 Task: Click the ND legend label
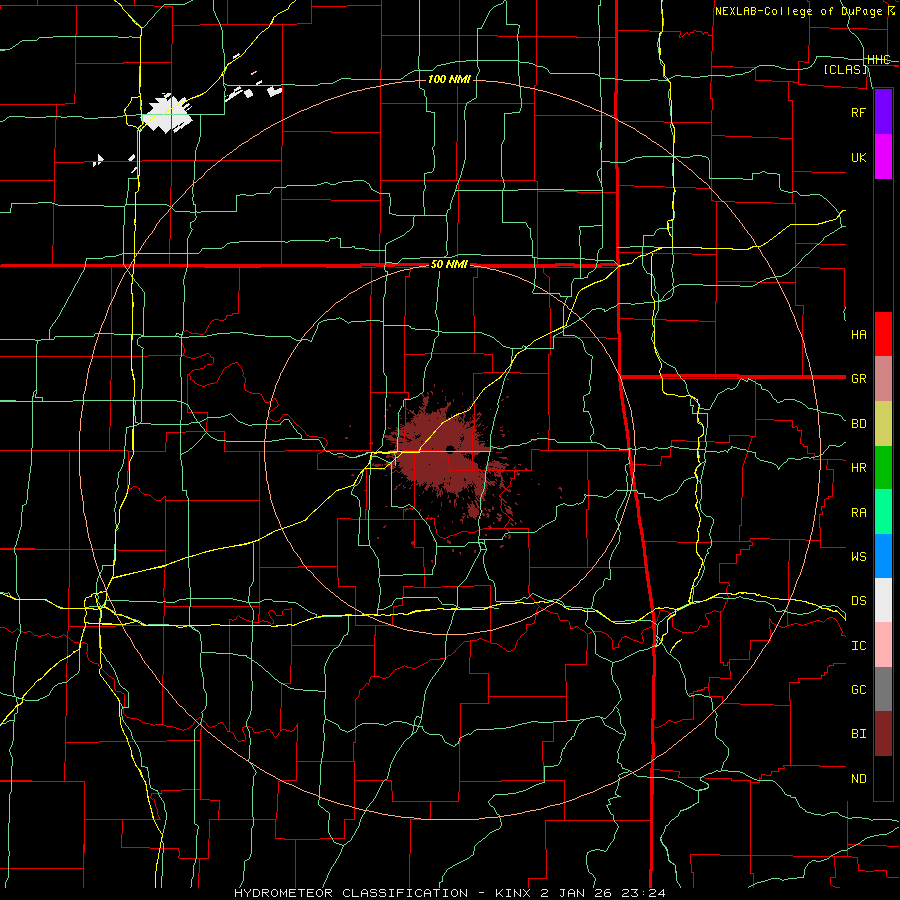point(858,779)
